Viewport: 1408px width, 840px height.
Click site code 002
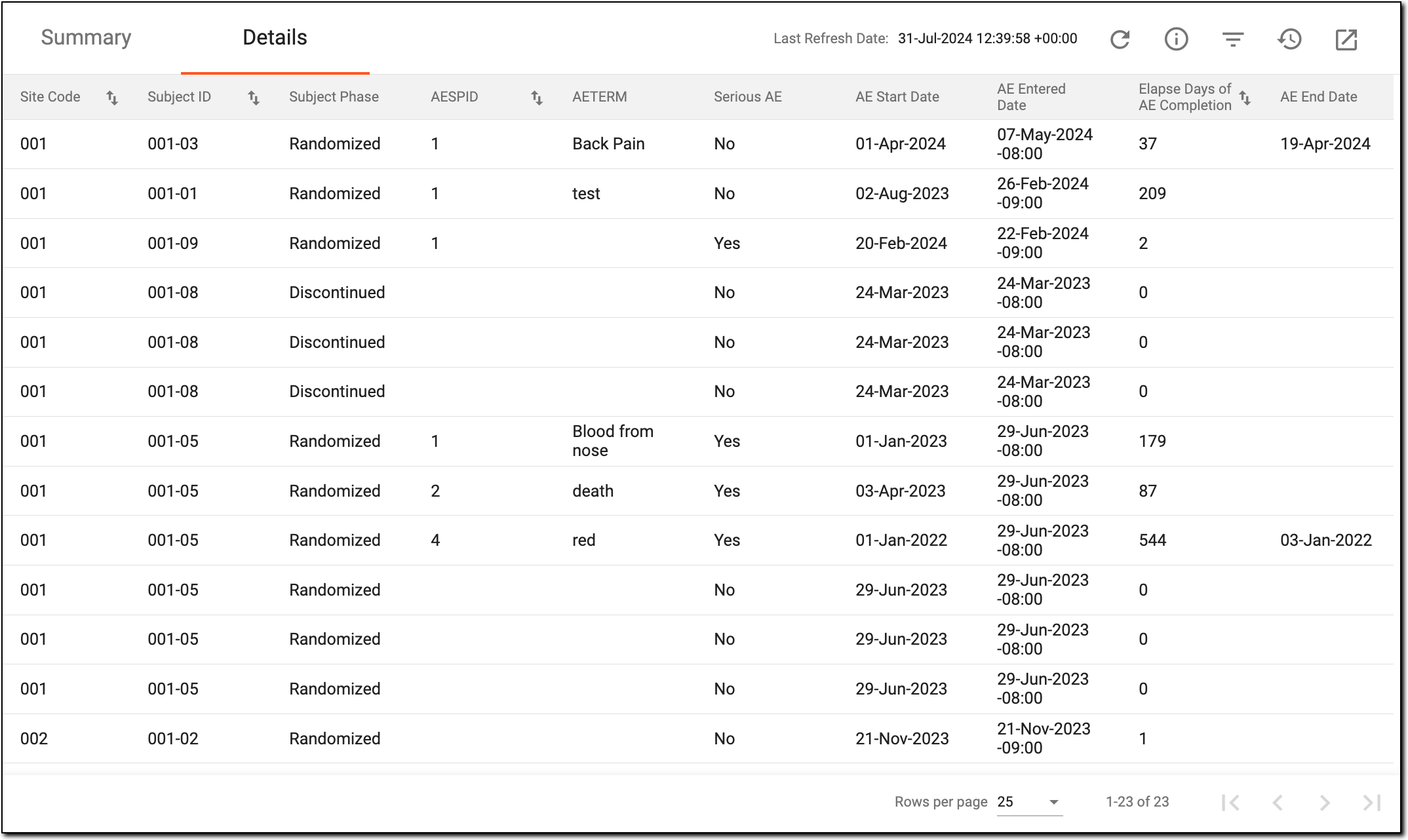33,739
